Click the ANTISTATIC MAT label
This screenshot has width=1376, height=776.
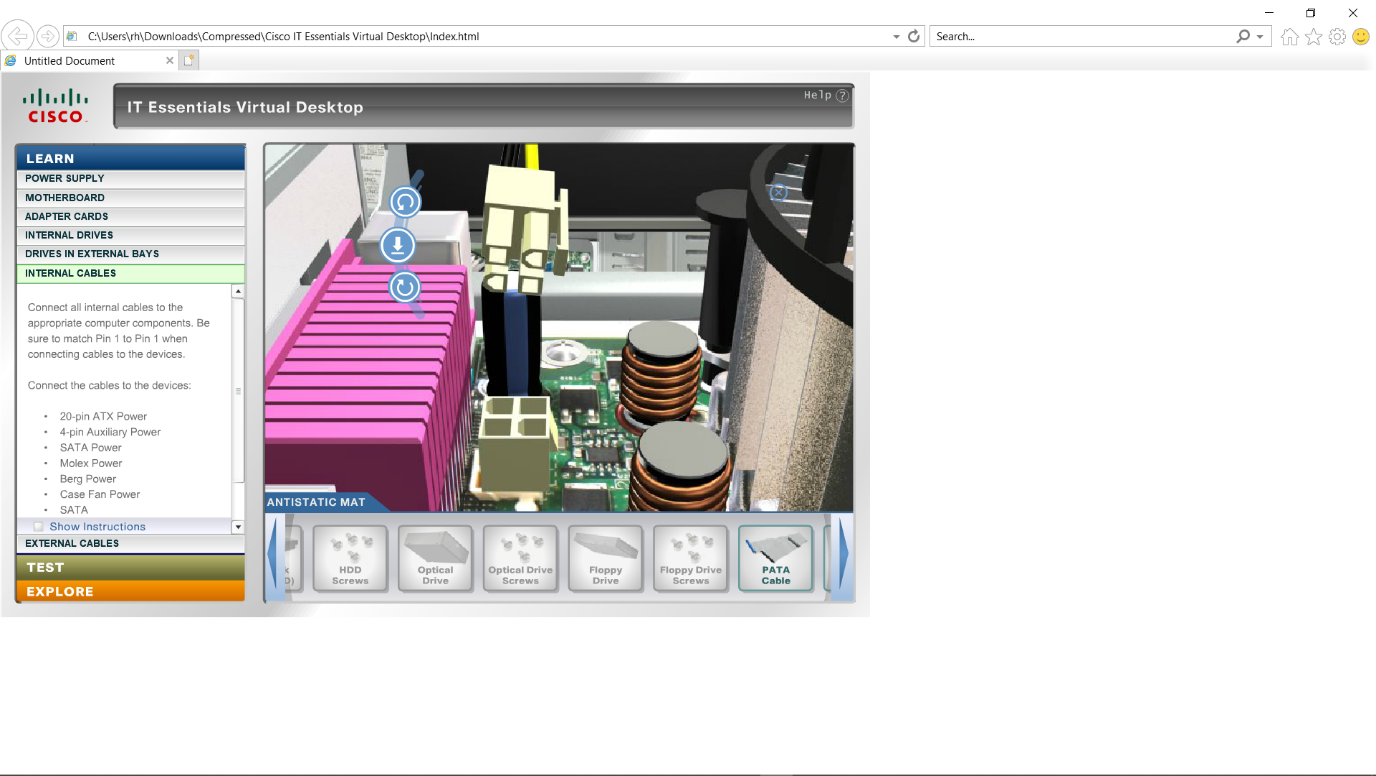316,502
